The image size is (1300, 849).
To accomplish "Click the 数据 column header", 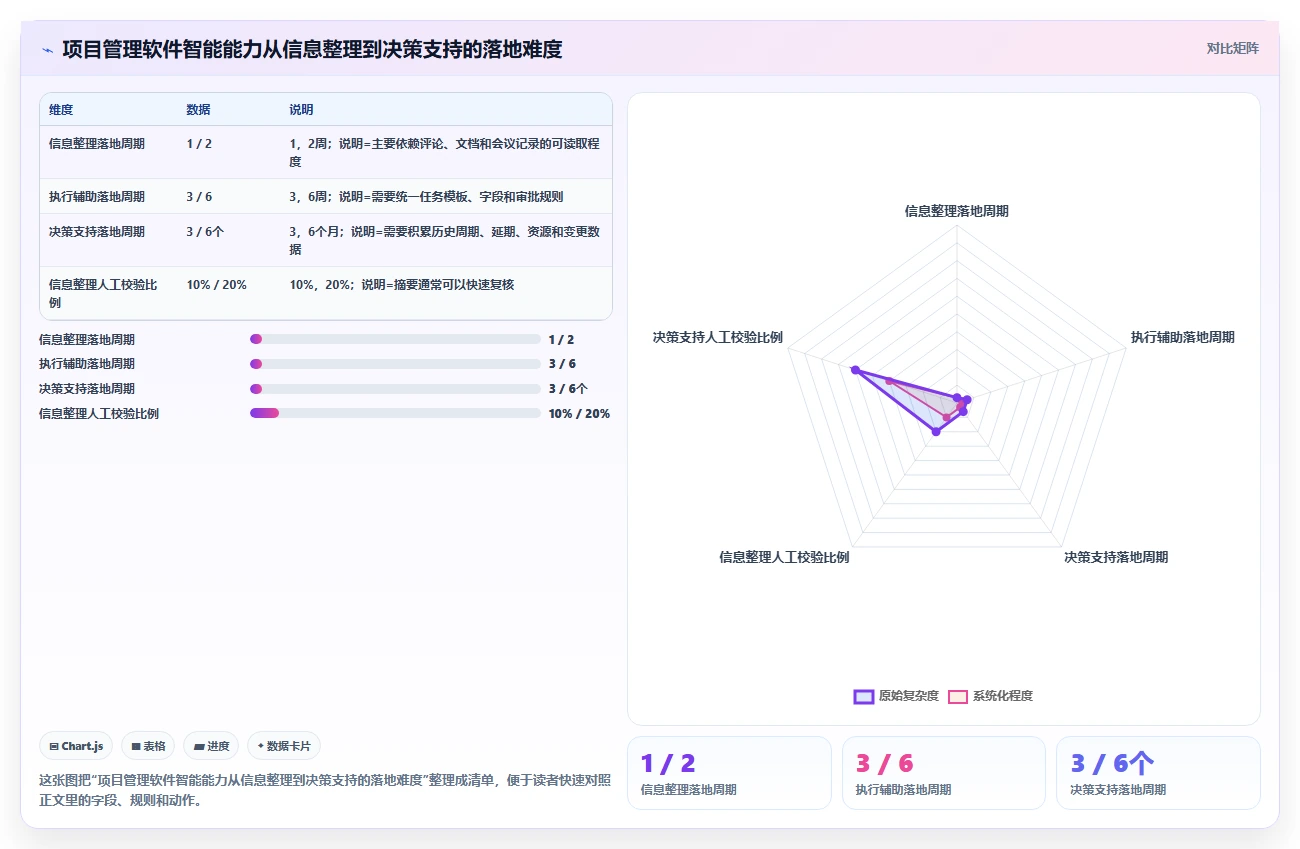I will (198, 110).
